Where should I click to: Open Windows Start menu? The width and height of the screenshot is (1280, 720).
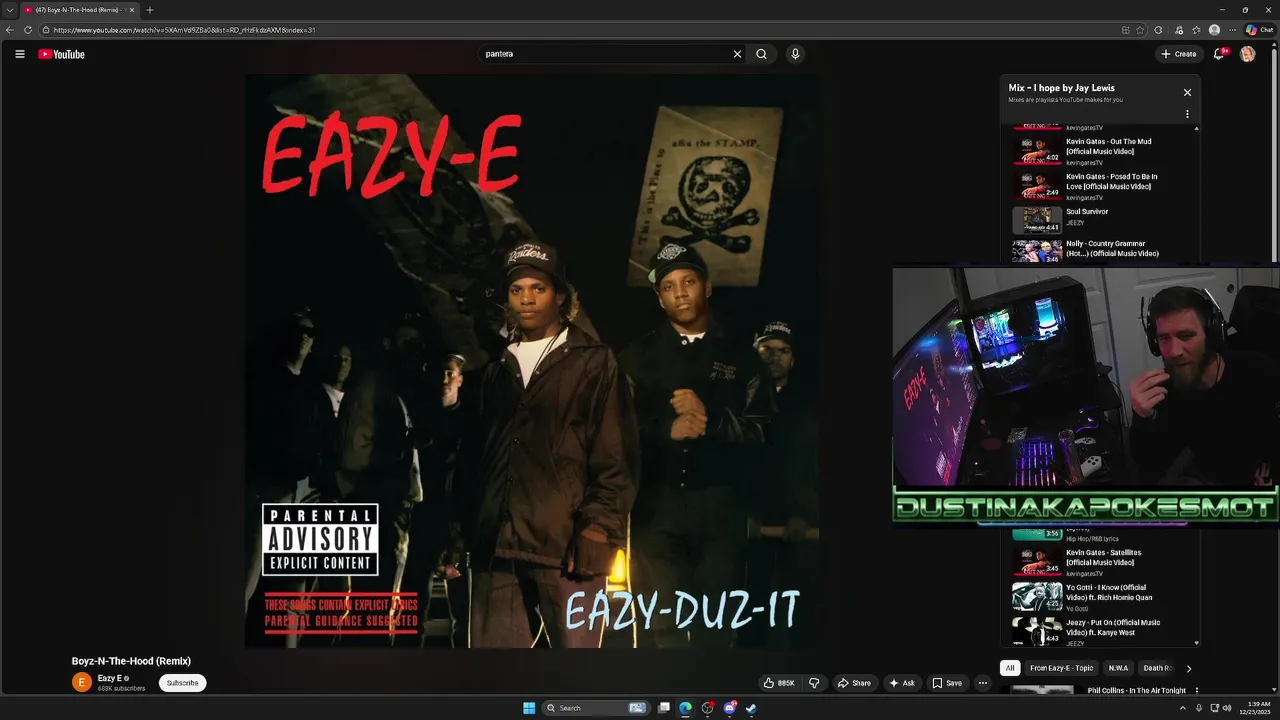(529, 708)
